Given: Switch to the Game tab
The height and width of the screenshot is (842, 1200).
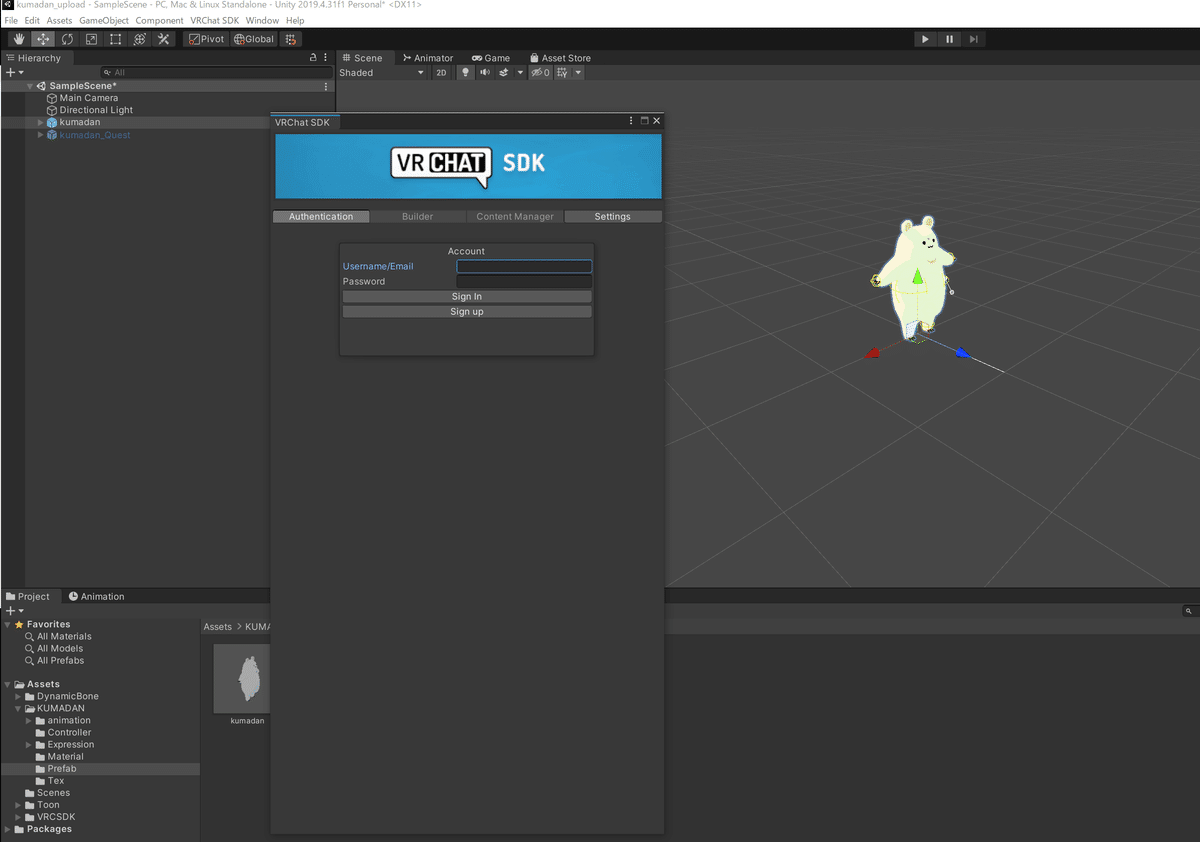Looking at the screenshot, I should 491,58.
